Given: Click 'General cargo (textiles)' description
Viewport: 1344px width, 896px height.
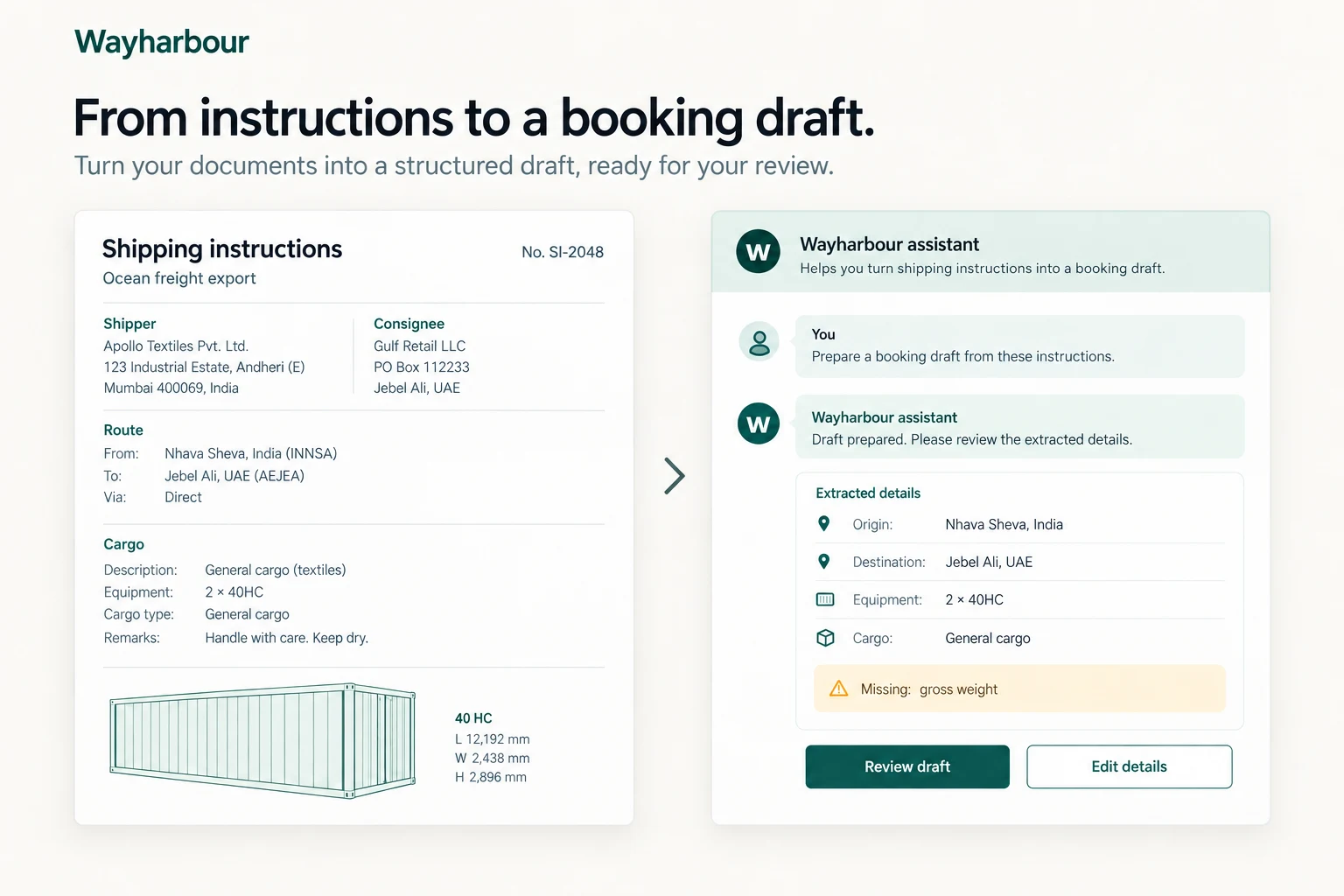Looking at the screenshot, I should click(276, 570).
